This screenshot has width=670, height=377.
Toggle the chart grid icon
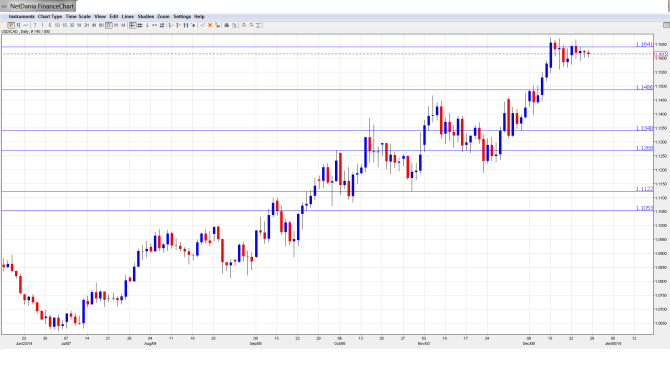(139, 26)
